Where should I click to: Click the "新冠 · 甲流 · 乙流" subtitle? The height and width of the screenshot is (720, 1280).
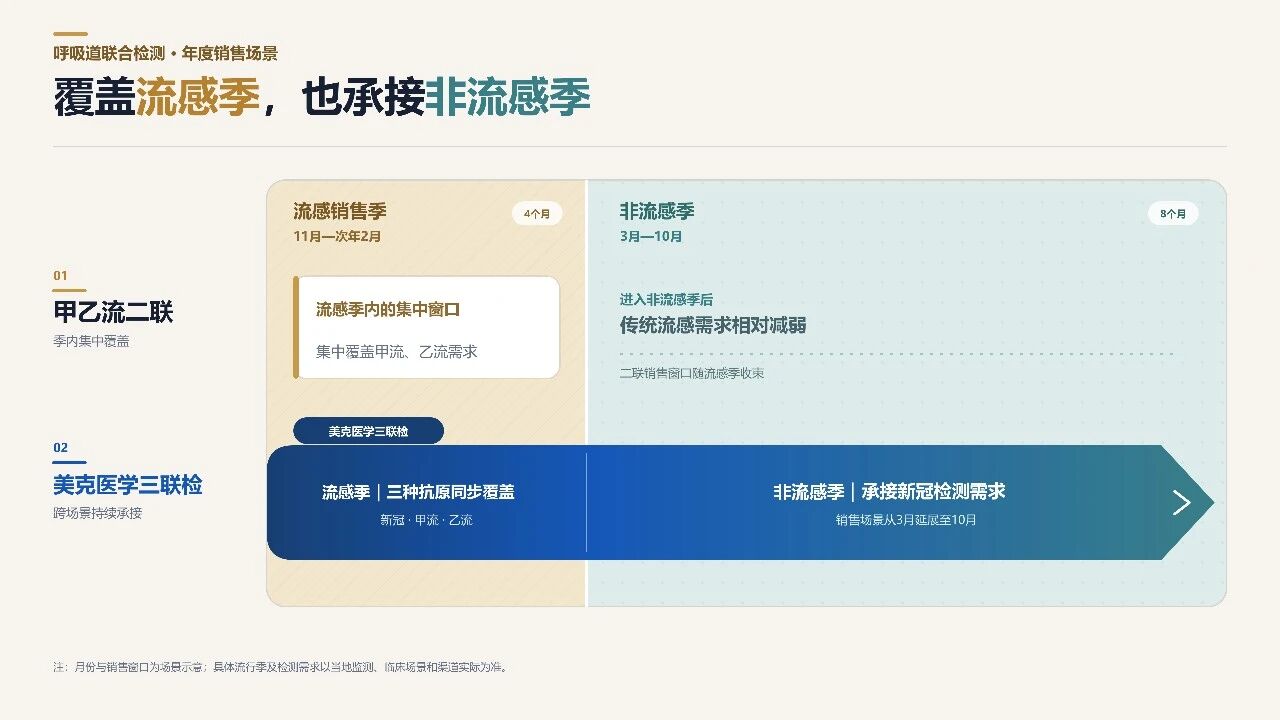coord(426,520)
